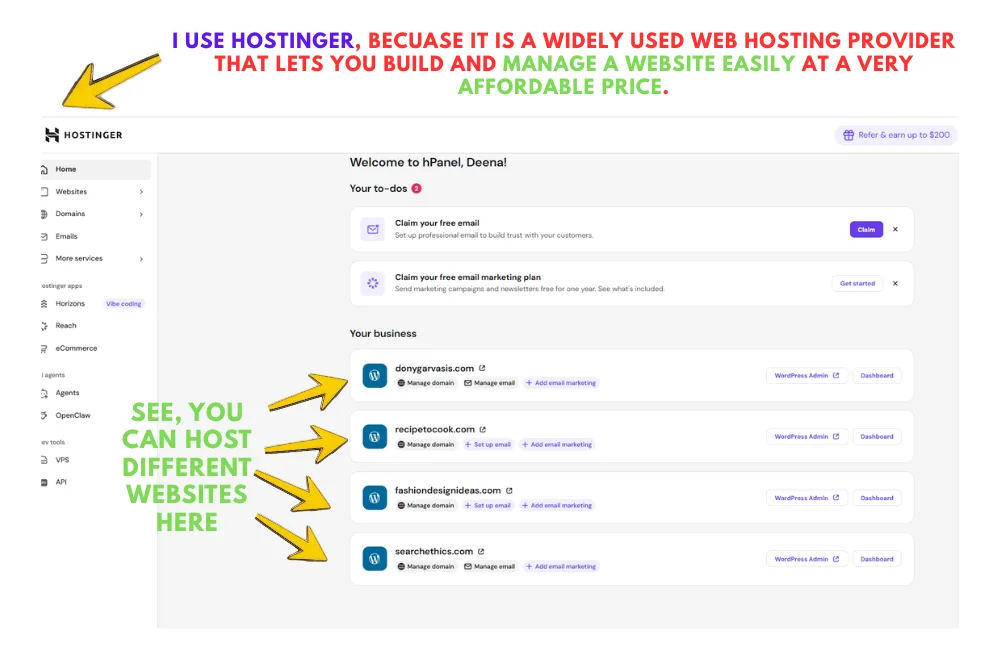Click Set up email for fashiondesignideas.com

[488, 506]
